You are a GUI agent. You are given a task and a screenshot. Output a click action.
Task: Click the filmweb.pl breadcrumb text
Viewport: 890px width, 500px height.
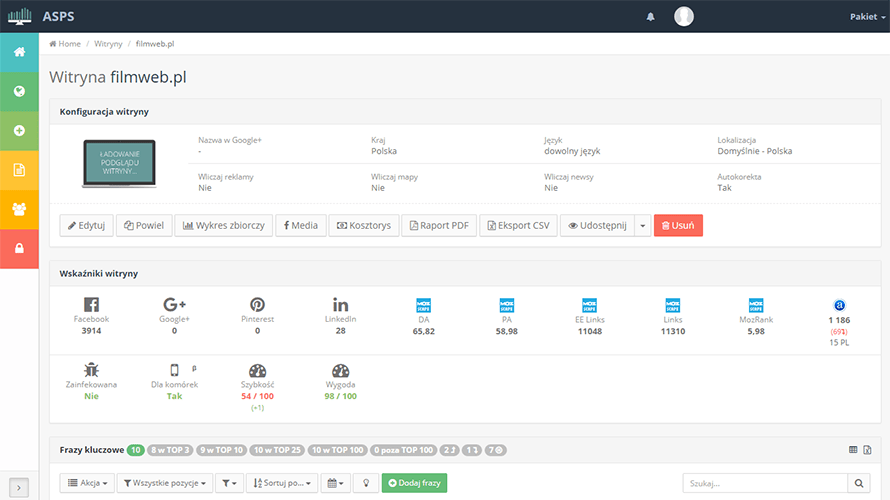(155, 44)
